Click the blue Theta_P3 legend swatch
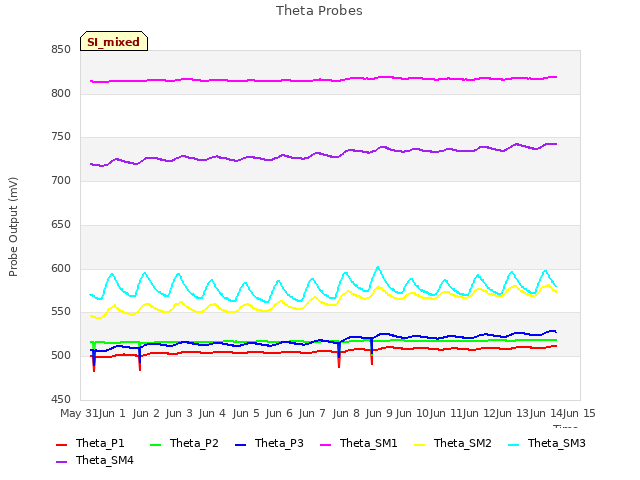The height and width of the screenshot is (480, 640). click(x=240, y=444)
